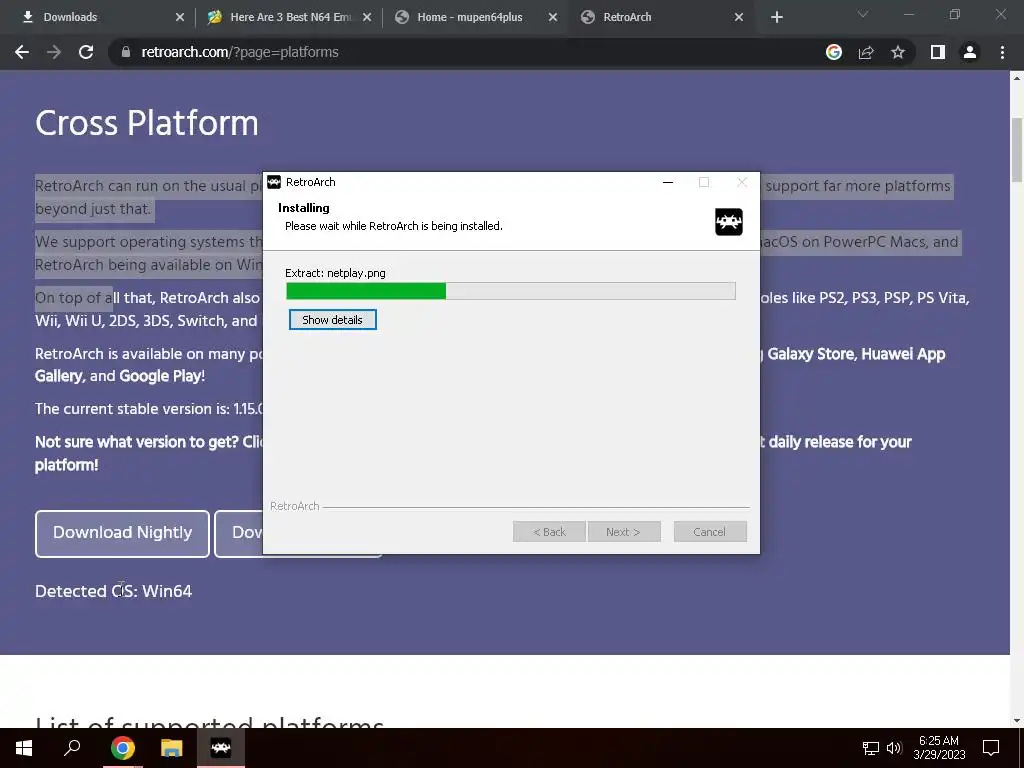Open the taskbar clock and date

(x=939, y=748)
